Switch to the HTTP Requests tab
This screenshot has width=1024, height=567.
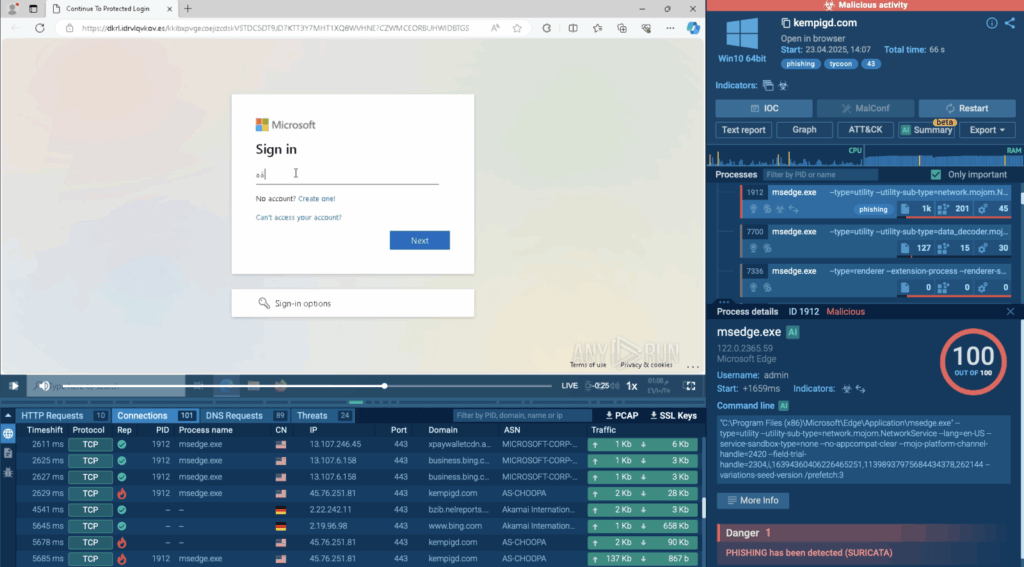63,415
